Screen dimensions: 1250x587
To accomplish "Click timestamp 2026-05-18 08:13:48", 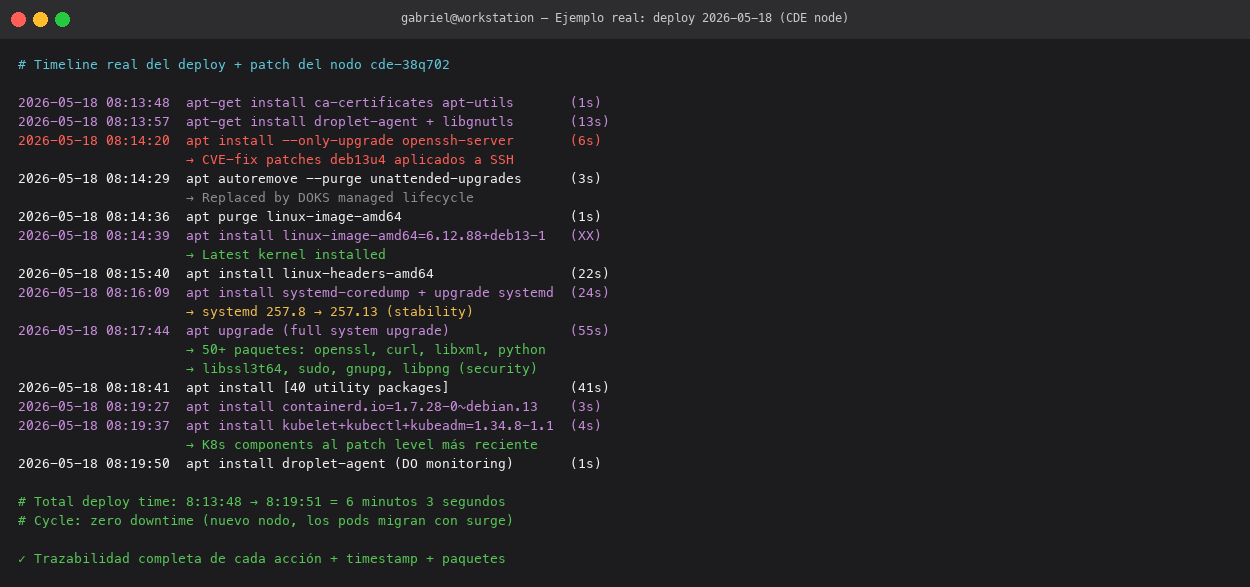I will (x=94, y=103).
